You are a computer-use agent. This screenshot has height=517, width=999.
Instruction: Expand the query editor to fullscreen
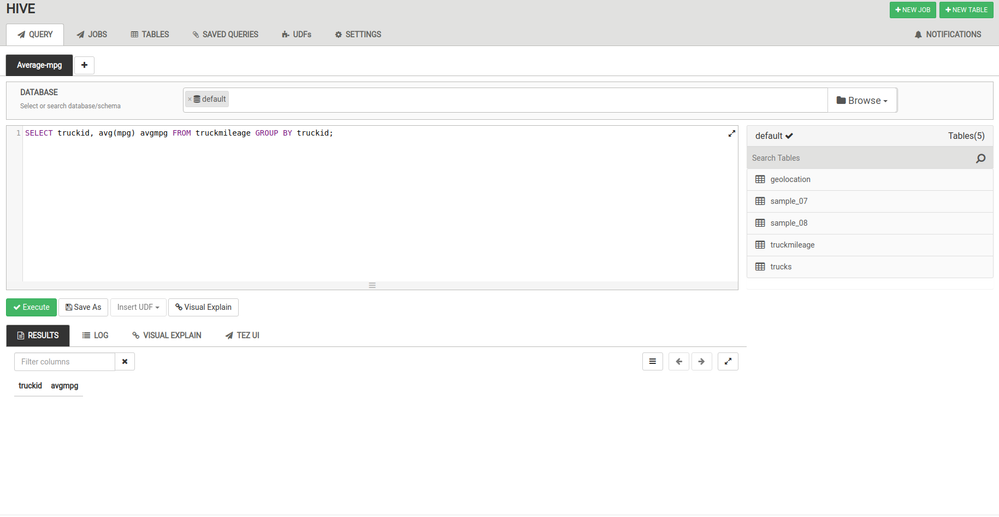(731, 133)
